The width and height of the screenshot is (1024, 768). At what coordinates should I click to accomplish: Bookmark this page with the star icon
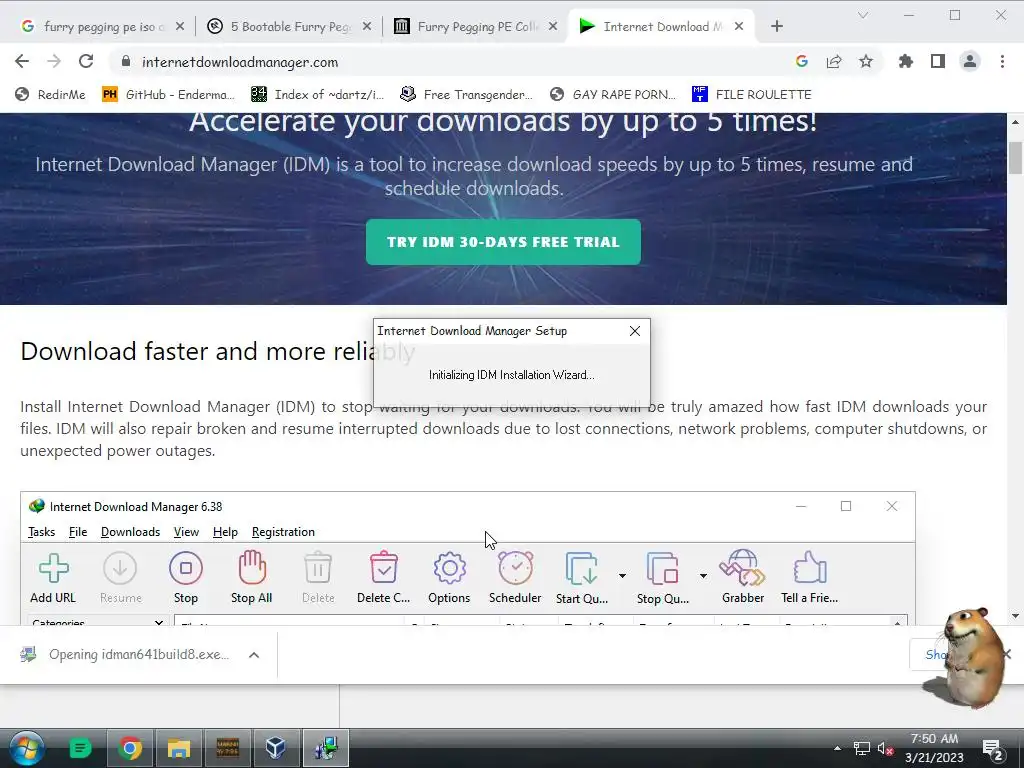coord(866,61)
